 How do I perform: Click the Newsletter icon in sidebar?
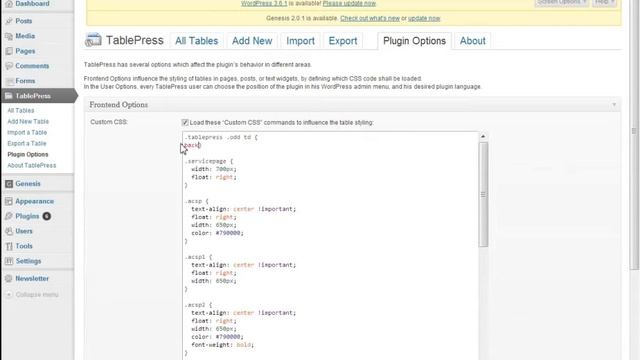[x=9, y=279]
